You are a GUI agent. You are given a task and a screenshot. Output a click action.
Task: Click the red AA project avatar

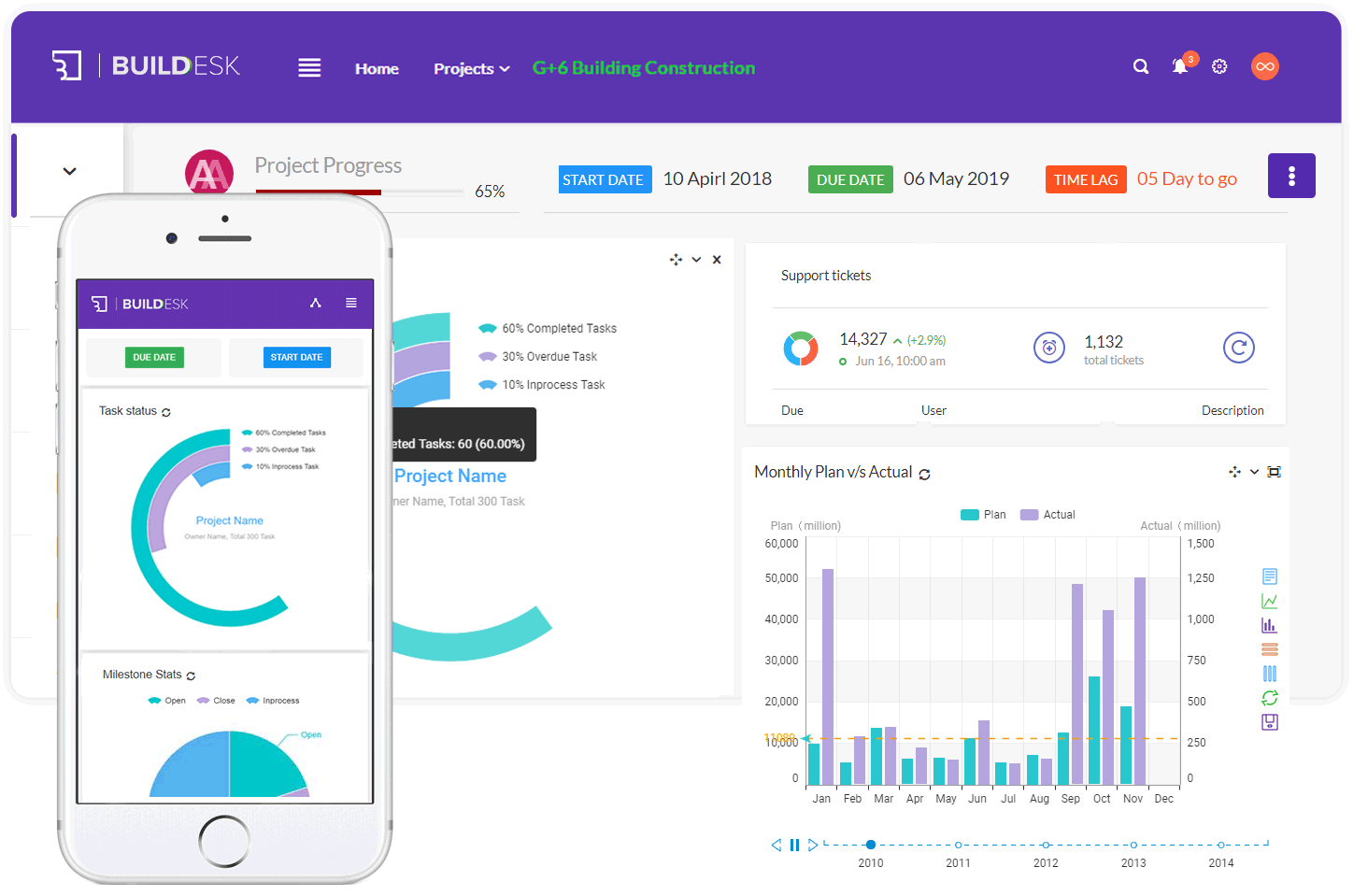[x=209, y=172]
